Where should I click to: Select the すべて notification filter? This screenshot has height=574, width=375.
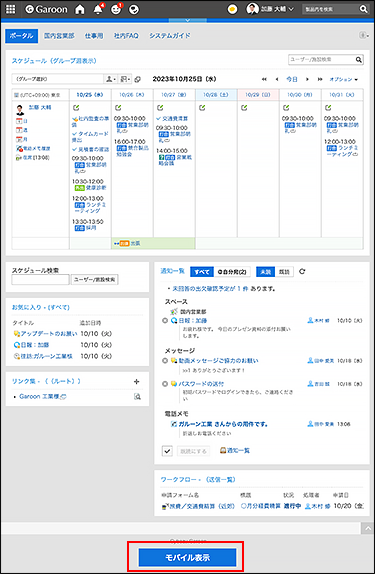[x=202, y=272]
